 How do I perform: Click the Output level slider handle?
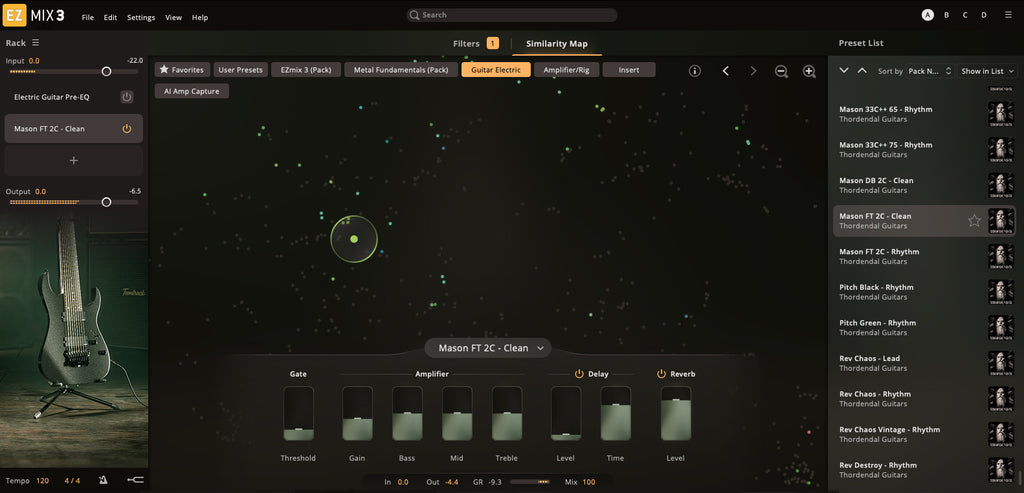(x=106, y=202)
